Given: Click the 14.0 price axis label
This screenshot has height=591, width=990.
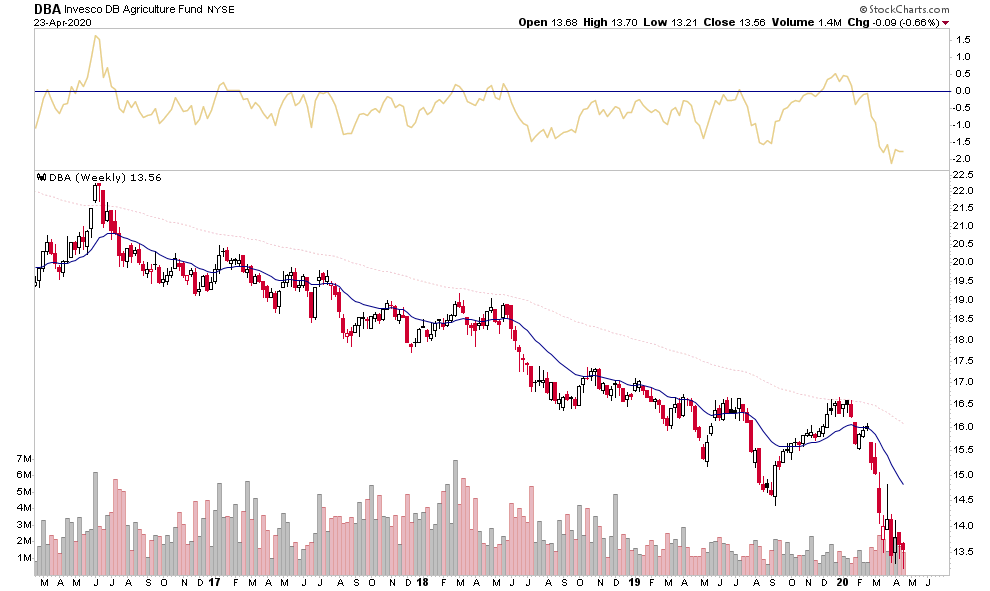Looking at the screenshot, I should [963, 525].
